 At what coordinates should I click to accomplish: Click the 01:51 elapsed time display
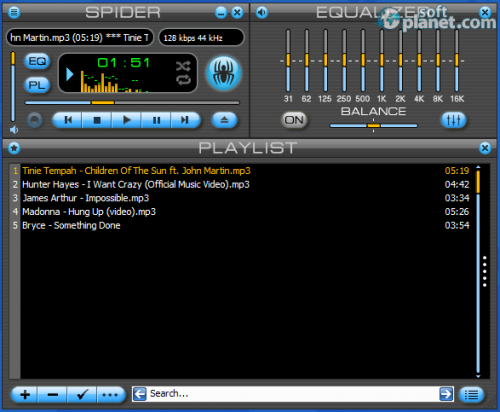pyautogui.click(x=123, y=63)
